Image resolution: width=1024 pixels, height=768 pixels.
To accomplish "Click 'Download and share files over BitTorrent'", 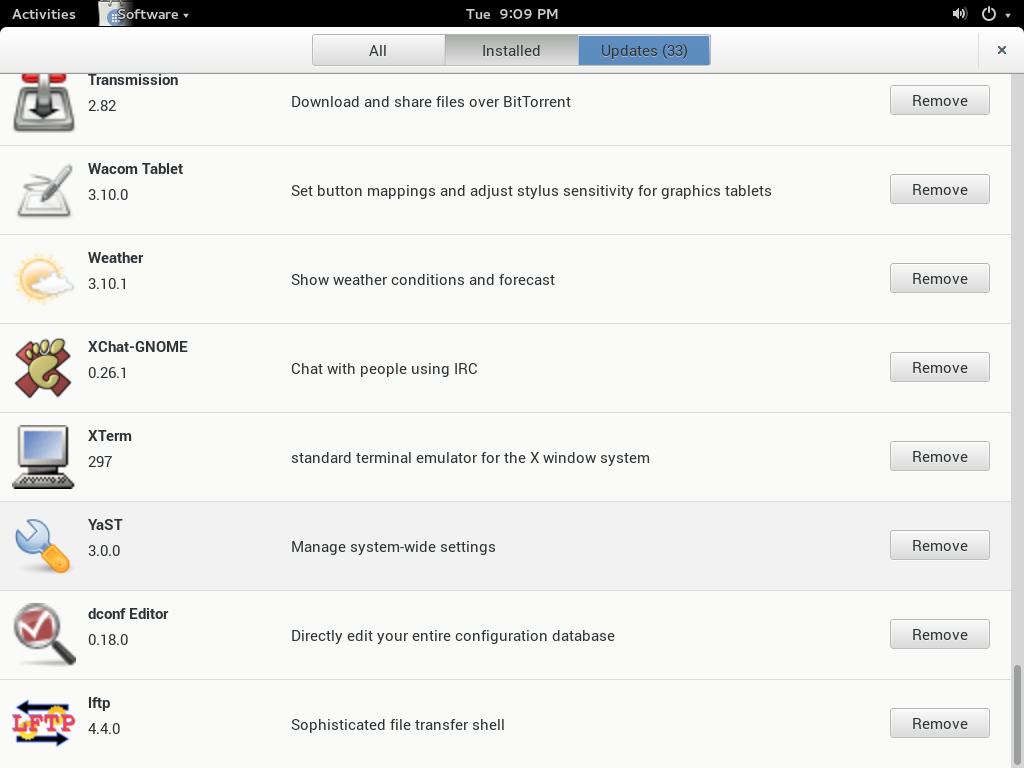I will coord(431,102).
